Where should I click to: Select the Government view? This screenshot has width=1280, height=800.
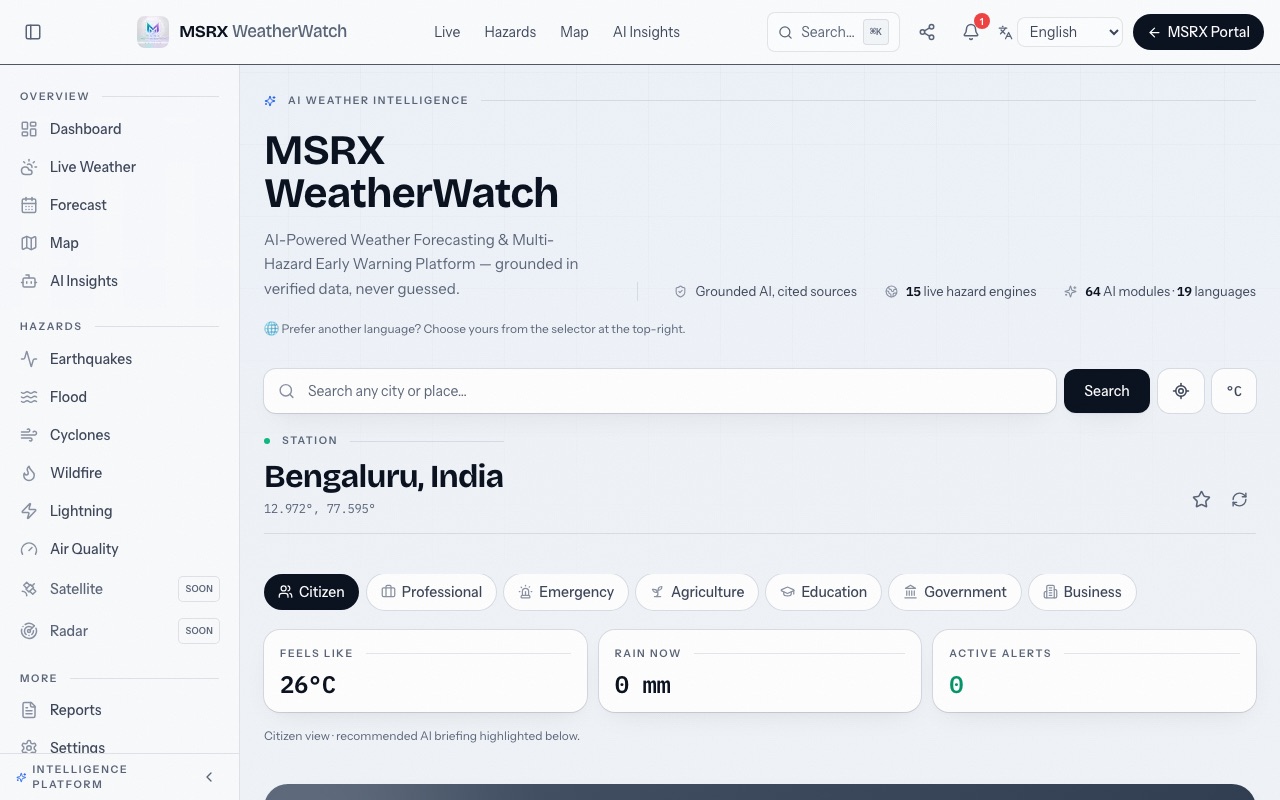coord(954,592)
